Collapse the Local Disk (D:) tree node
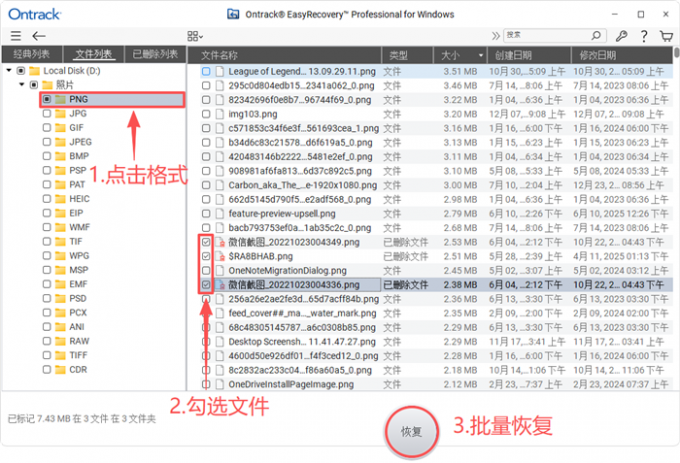This screenshot has height=463, width=680. coord(9,70)
